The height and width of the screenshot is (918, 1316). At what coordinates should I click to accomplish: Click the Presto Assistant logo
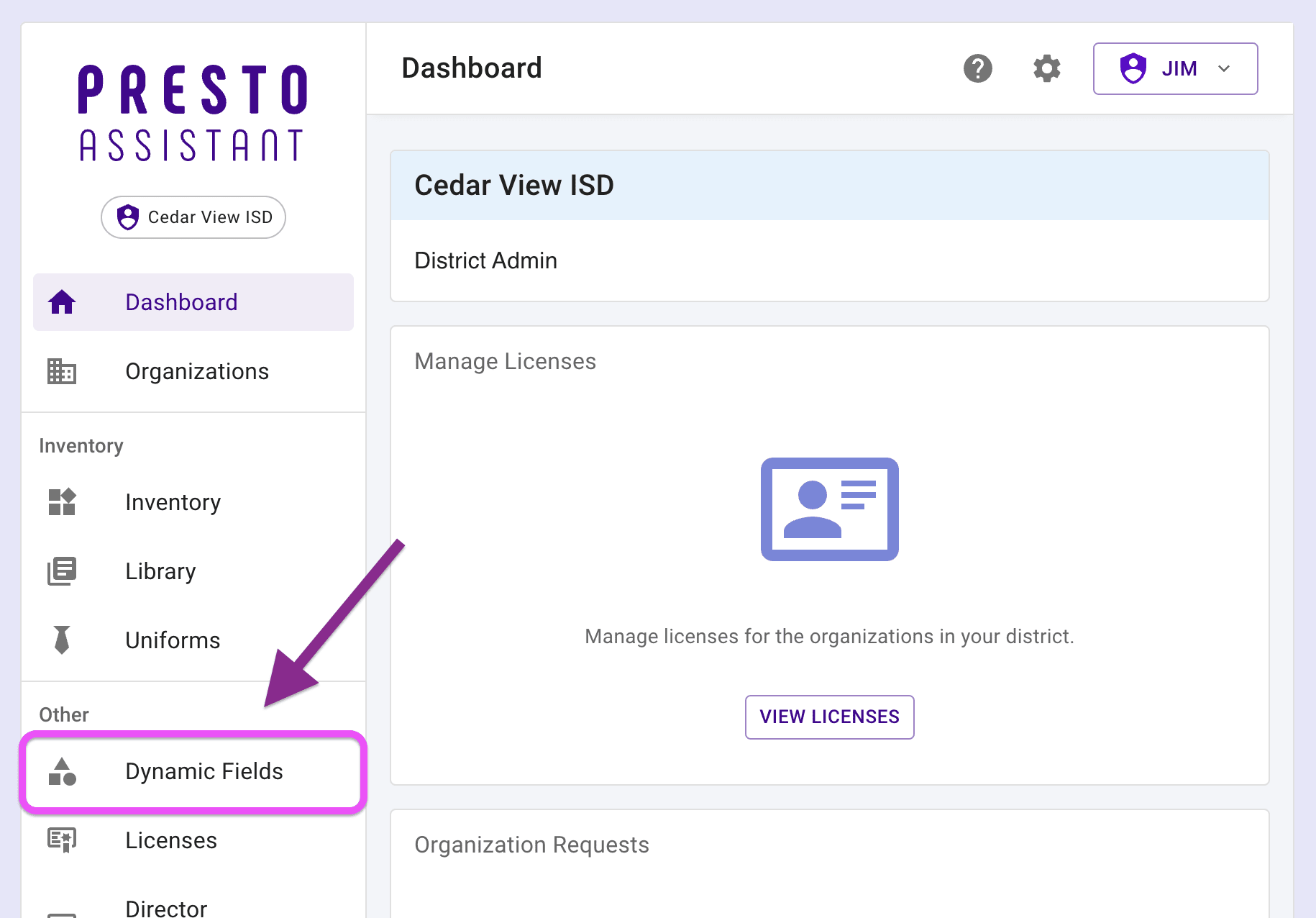click(x=193, y=112)
